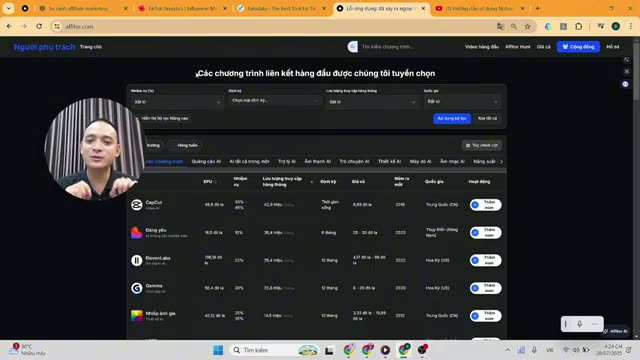
Task: Open Hồ sơ nav link
Action: tap(612, 47)
